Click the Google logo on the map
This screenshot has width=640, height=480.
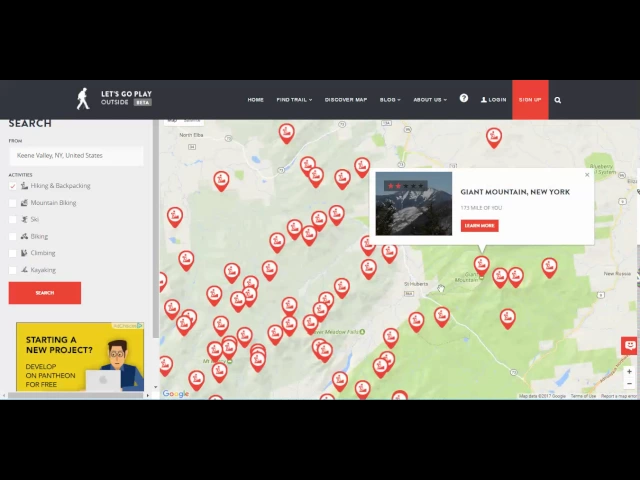click(x=176, y=393)
